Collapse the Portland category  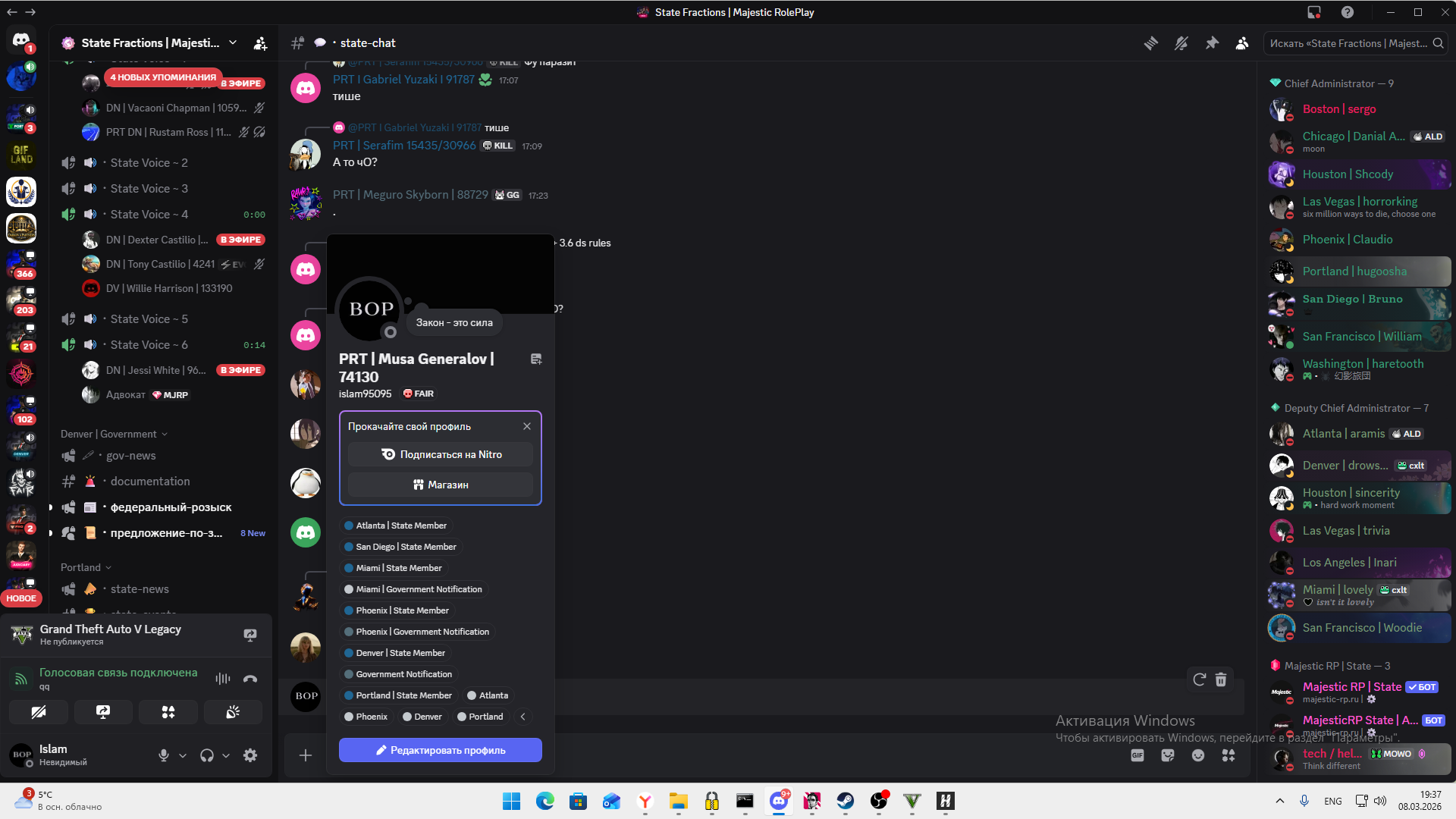point(86,567)
